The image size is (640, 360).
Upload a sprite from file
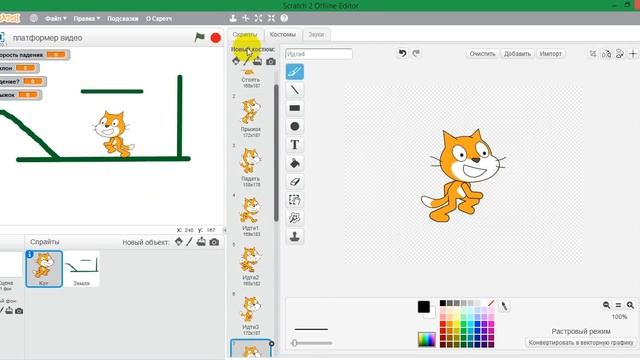pos(201,242)
